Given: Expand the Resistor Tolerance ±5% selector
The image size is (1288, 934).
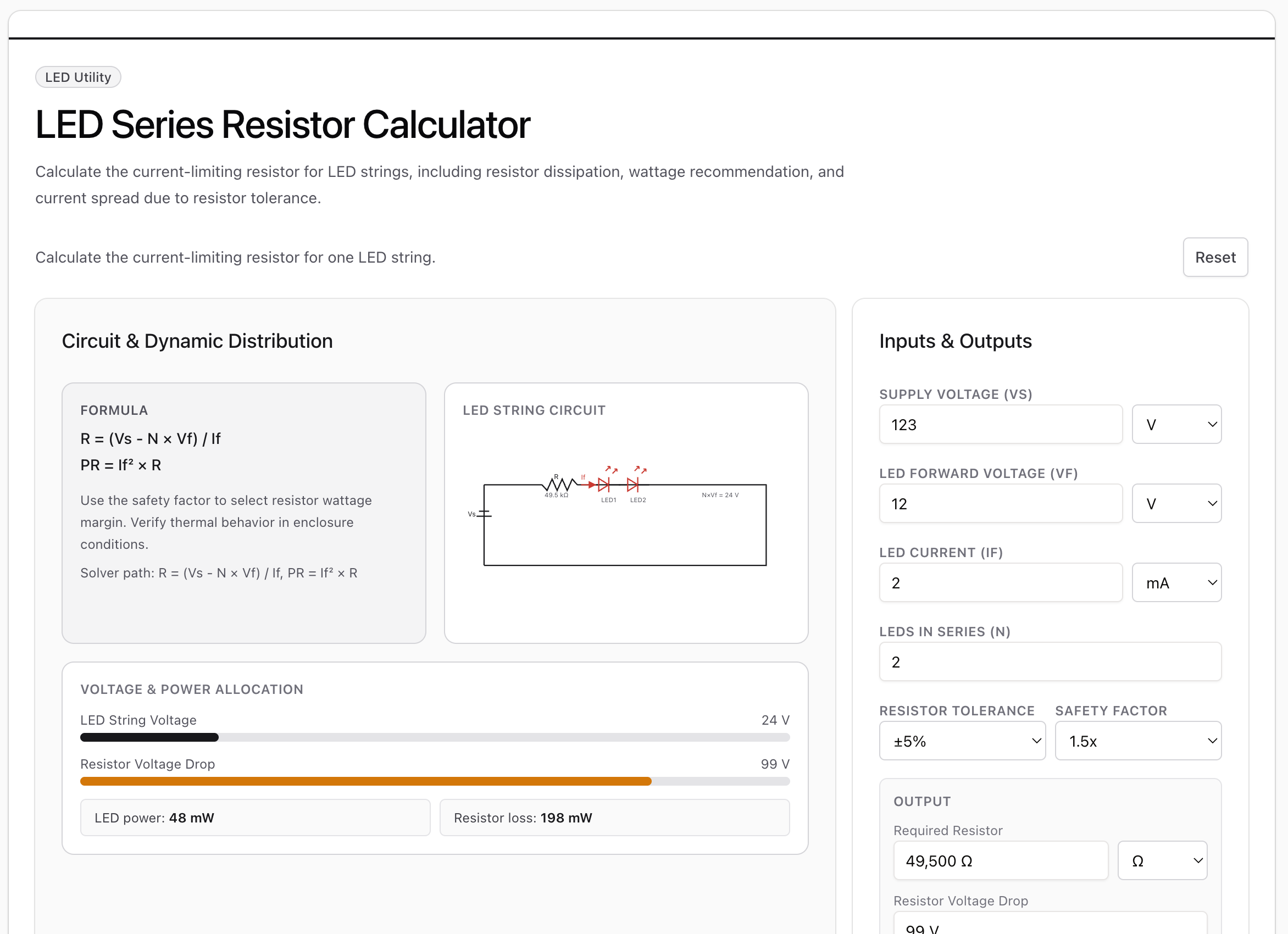Looking at the screenshot, I should pyautogui.click(x=962, y=741).
